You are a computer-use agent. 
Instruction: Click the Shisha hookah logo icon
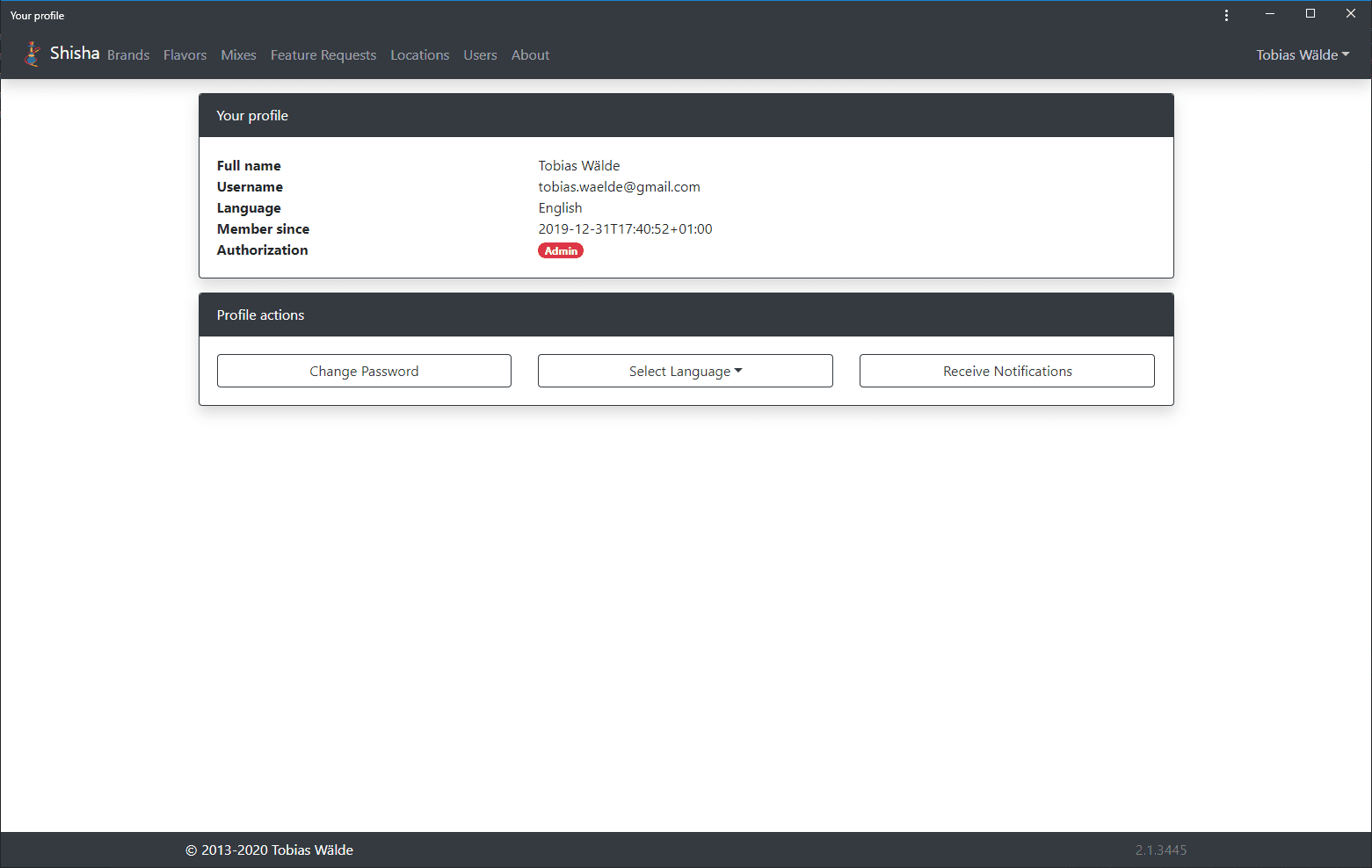[33, 54]
